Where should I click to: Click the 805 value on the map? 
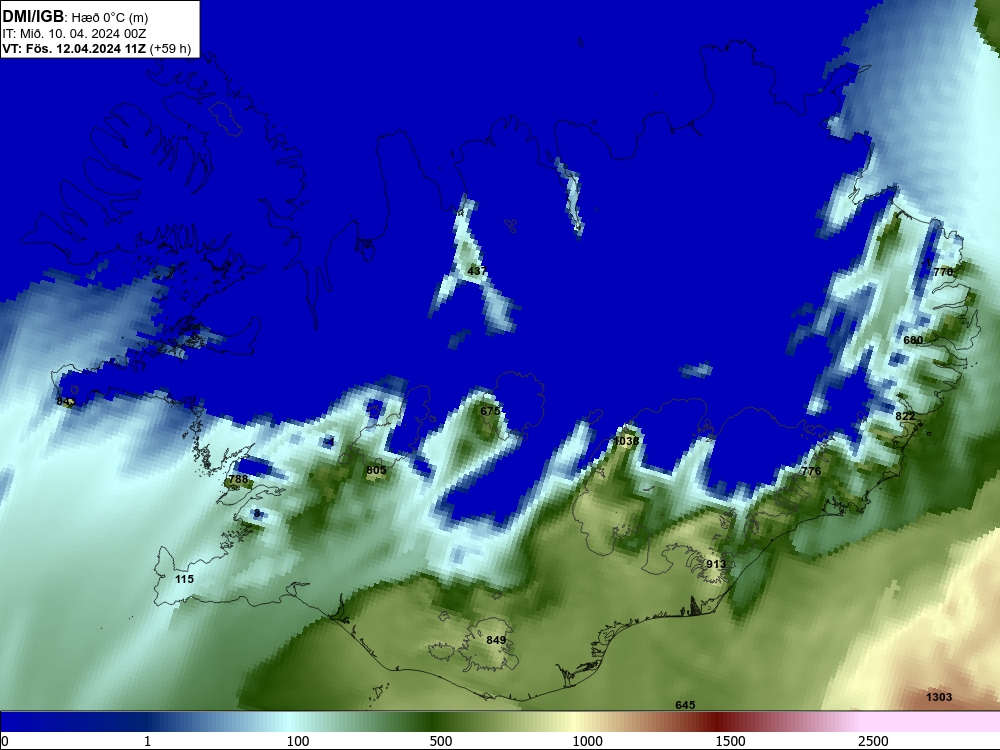(376, 471)
